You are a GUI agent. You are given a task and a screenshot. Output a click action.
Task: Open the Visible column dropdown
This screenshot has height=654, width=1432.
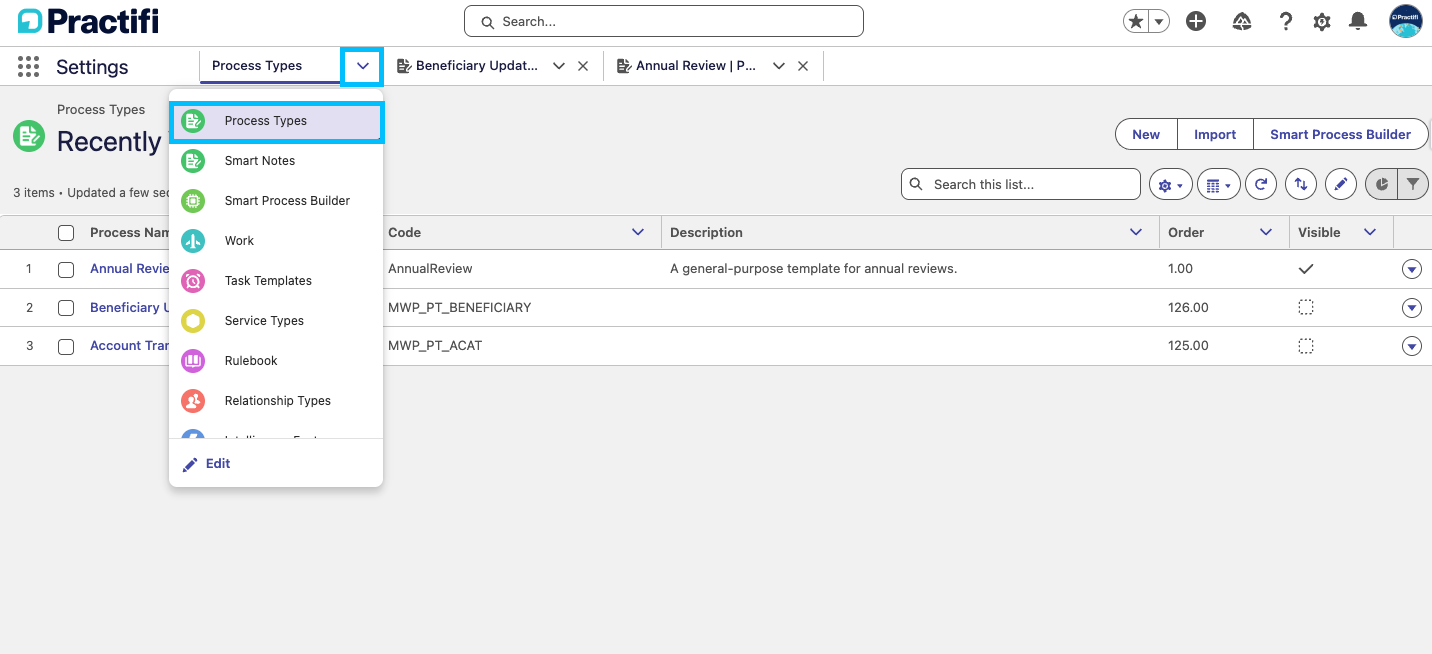[1370, 232]
